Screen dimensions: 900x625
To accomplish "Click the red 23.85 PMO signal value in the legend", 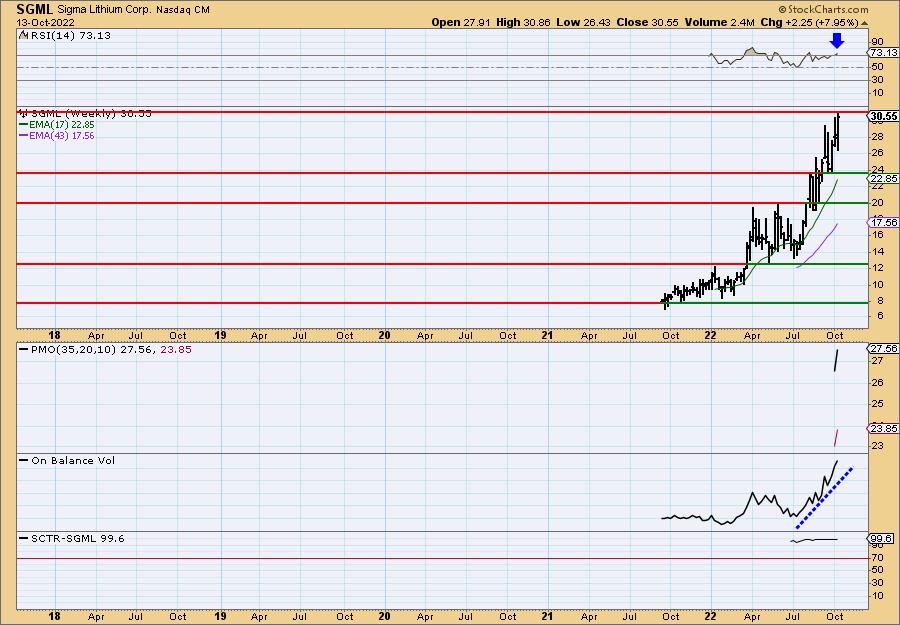I will tap(174, 350).
